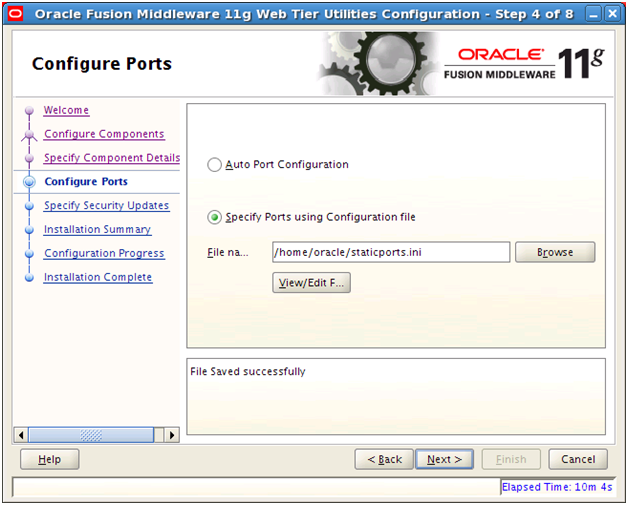Click the Welcome step bullet icon
628x505 pixels.
click(29, 110)
